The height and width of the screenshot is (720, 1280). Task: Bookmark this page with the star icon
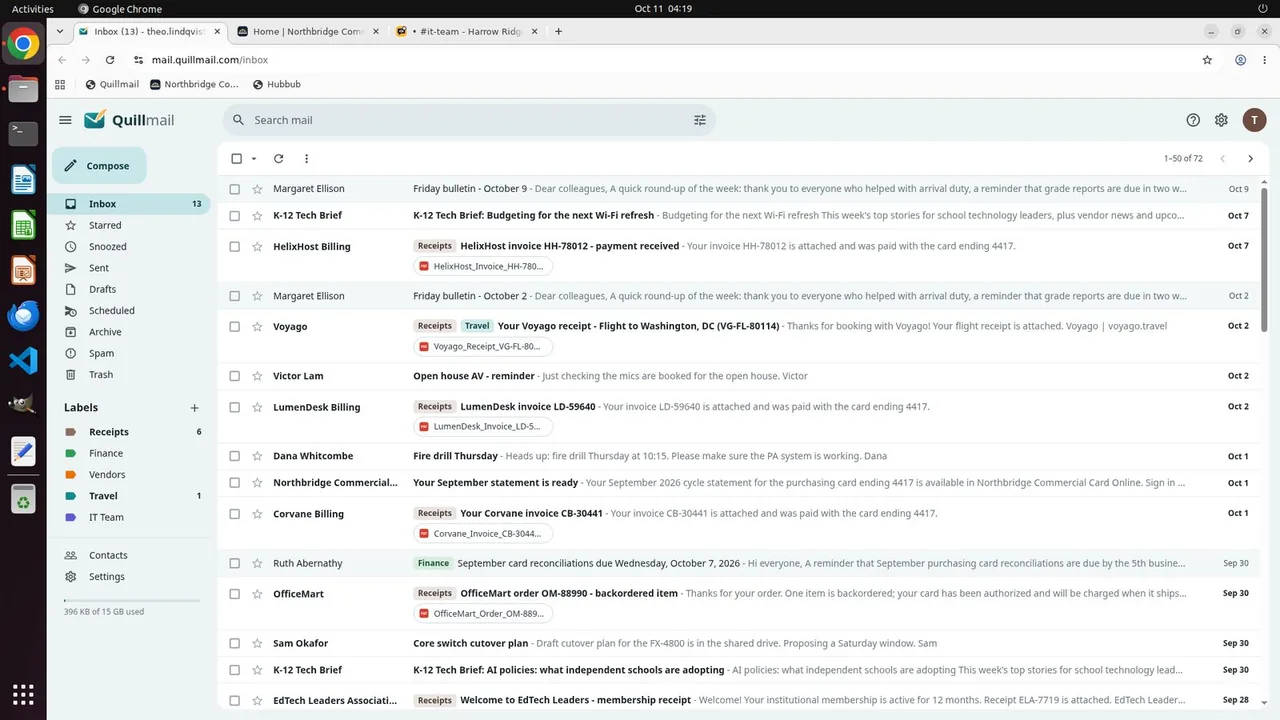click(x=1207, y=60)
